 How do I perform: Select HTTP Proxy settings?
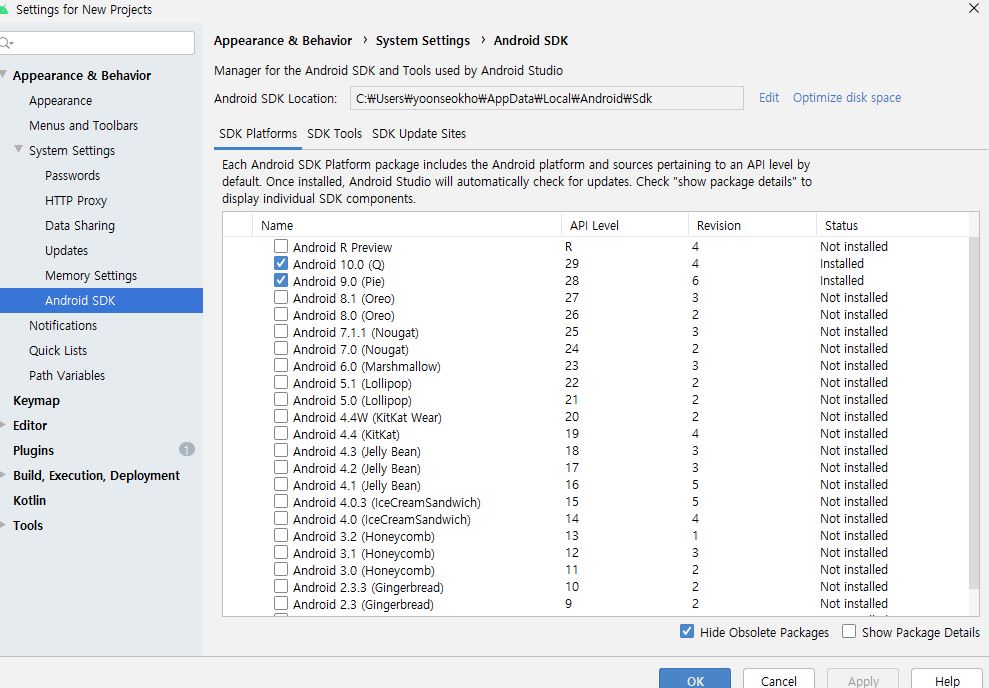click(x=76, y=201)
